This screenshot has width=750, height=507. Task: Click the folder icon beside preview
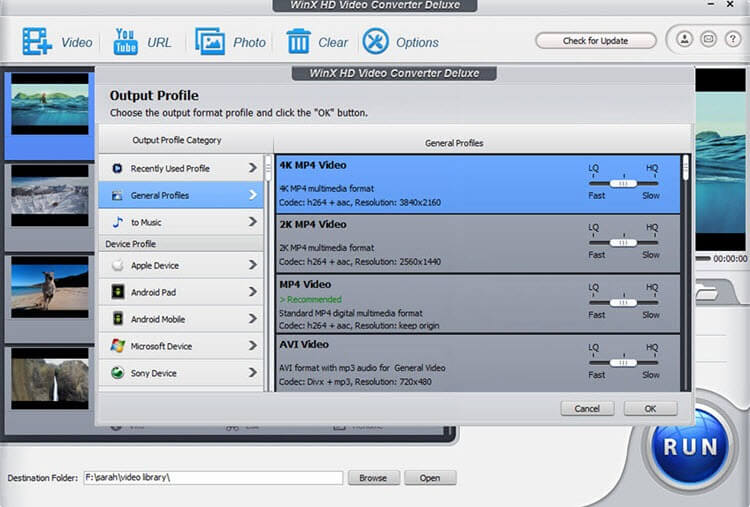[x=707, y=292]
